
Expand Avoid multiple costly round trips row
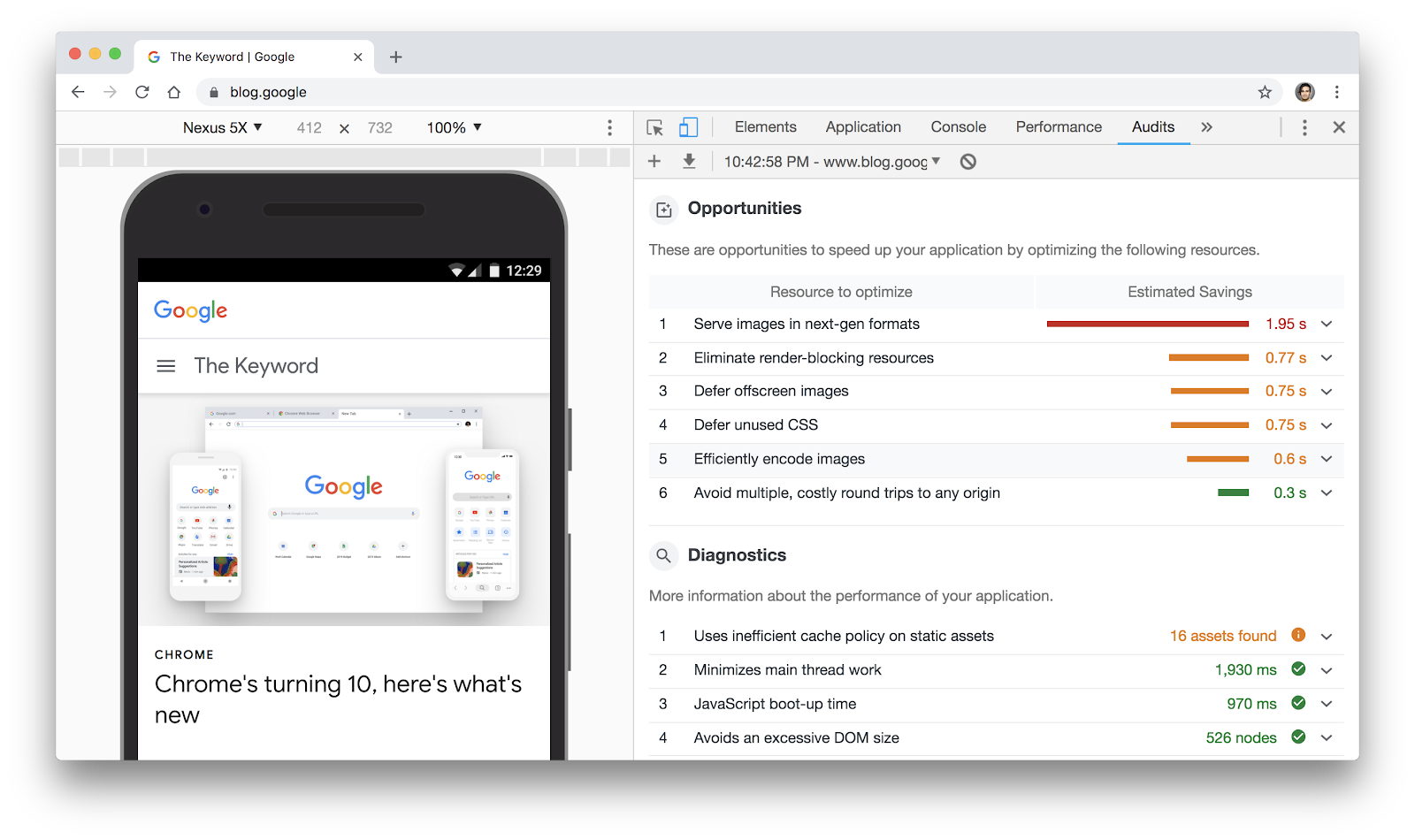1327,493
